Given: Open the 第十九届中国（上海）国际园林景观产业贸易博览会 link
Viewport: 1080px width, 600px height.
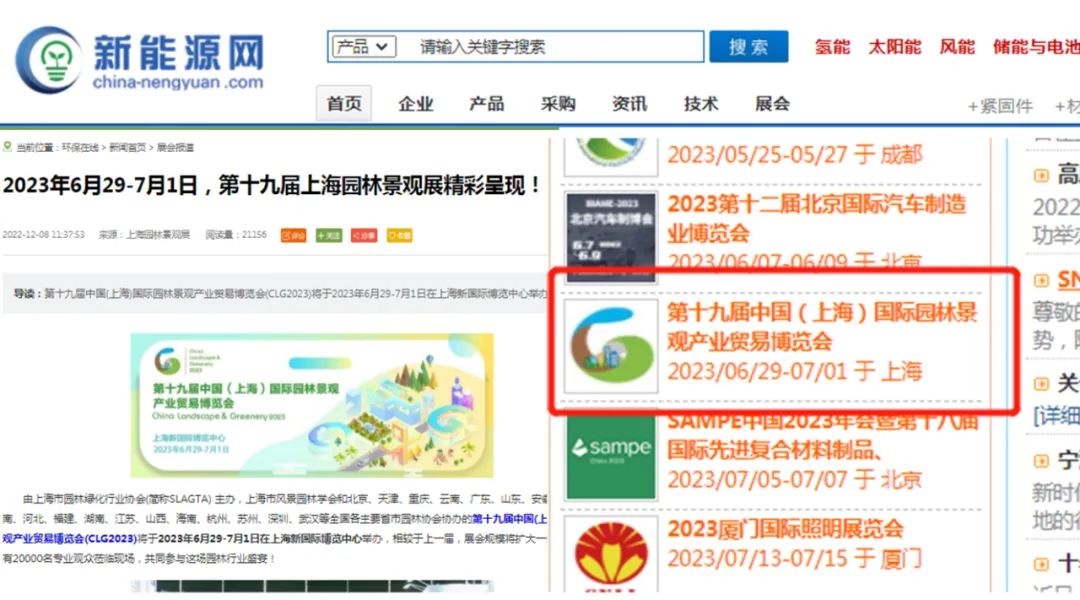Looking at the screenshot, I should tap(822, 327).
